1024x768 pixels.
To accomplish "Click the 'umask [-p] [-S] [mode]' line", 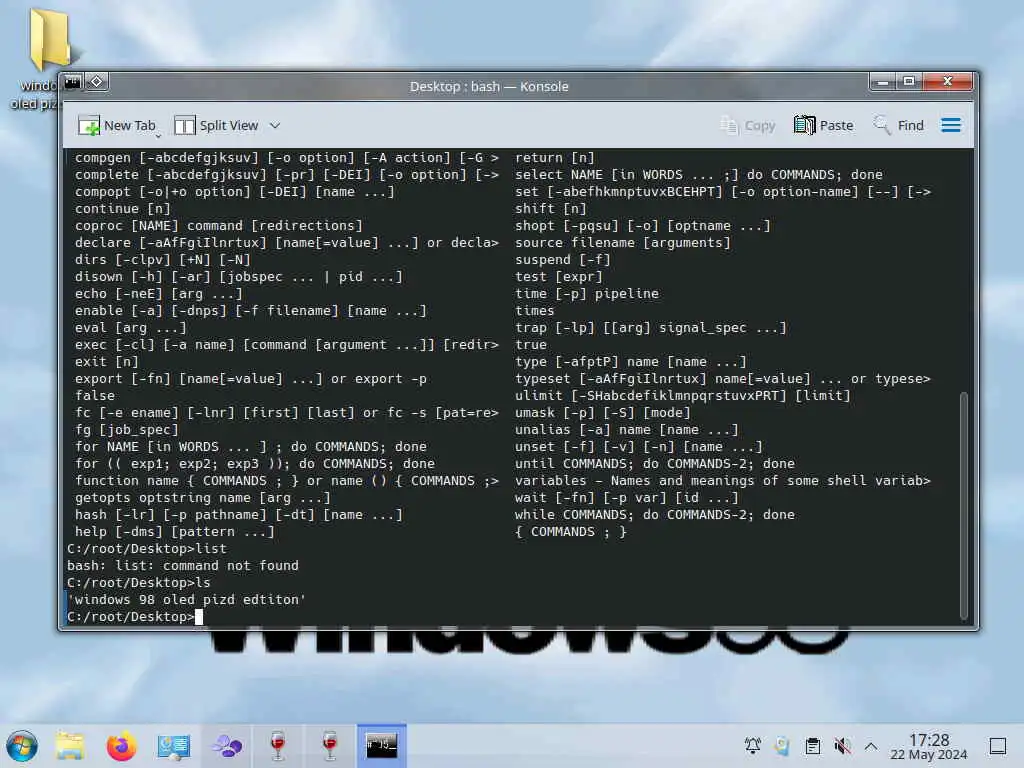I will tap(602, 413).
